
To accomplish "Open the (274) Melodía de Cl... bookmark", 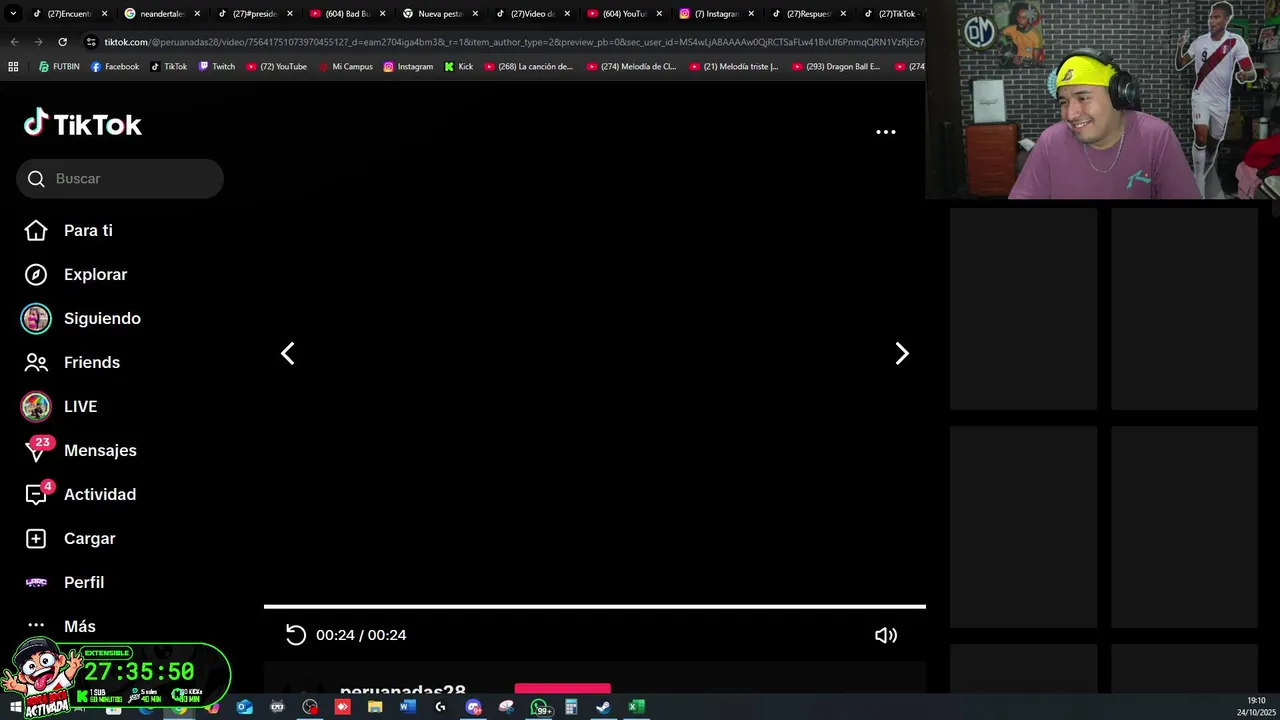I will [632, 67].
